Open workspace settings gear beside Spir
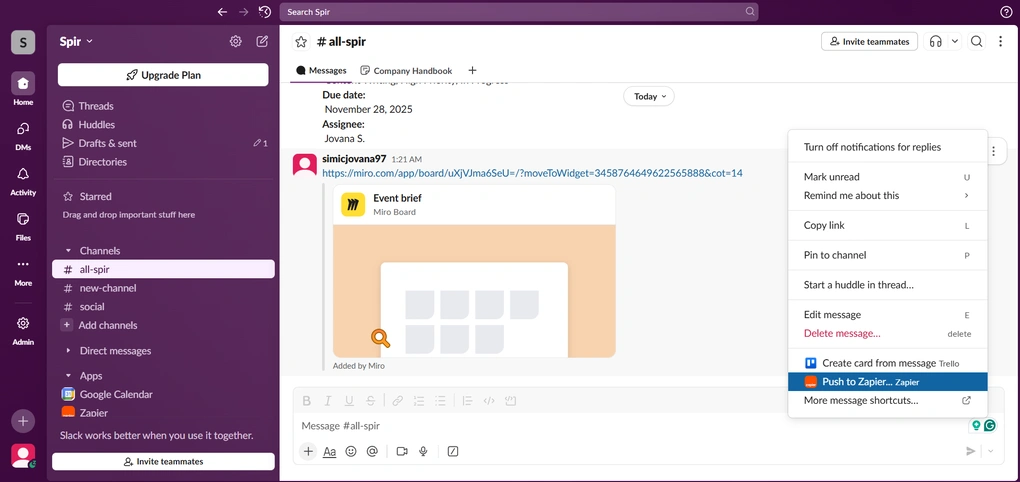1020x482 pixels. [x=235, y=42]
